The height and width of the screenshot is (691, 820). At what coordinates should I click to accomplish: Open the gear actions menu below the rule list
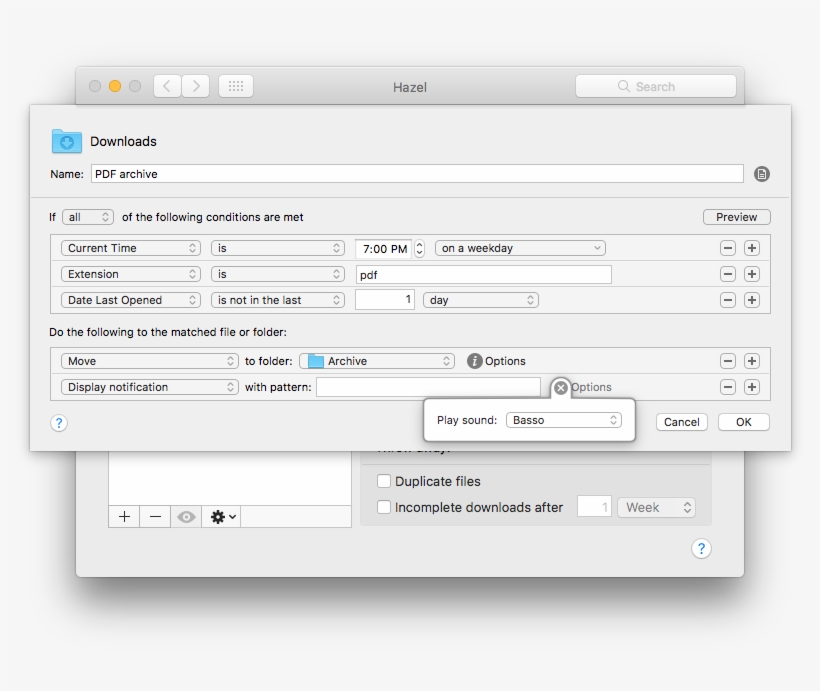pos(224,517)
